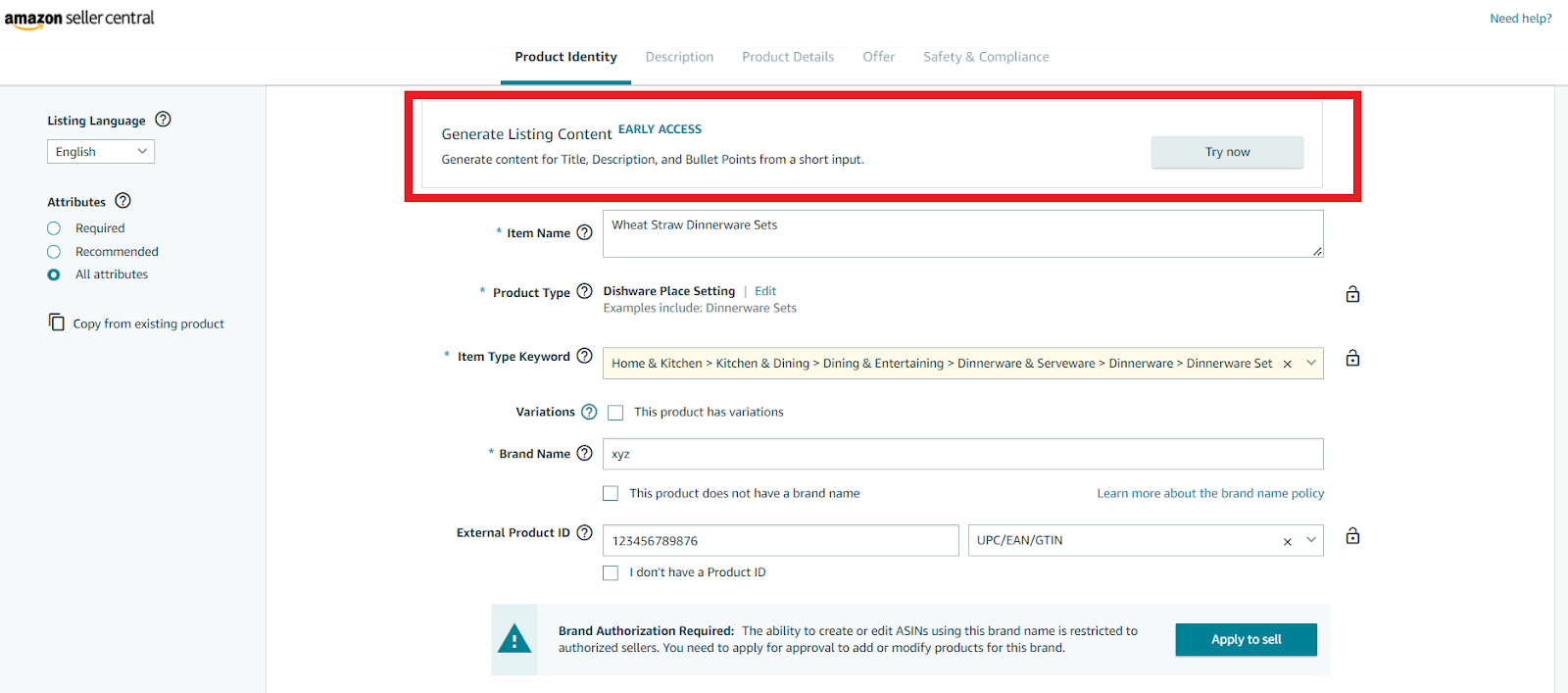Expand the UPC/EAN/GTIN type dropdown arrow
The height and width of the screenshot is (693, 1568).
1311,540
